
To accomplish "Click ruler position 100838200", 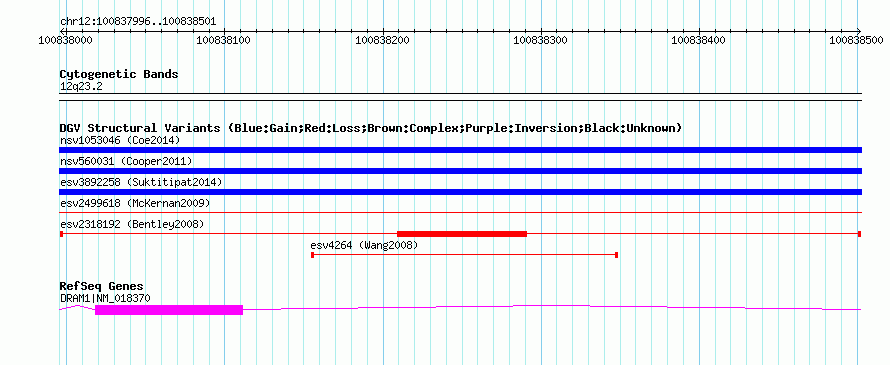I will point(383,40).
